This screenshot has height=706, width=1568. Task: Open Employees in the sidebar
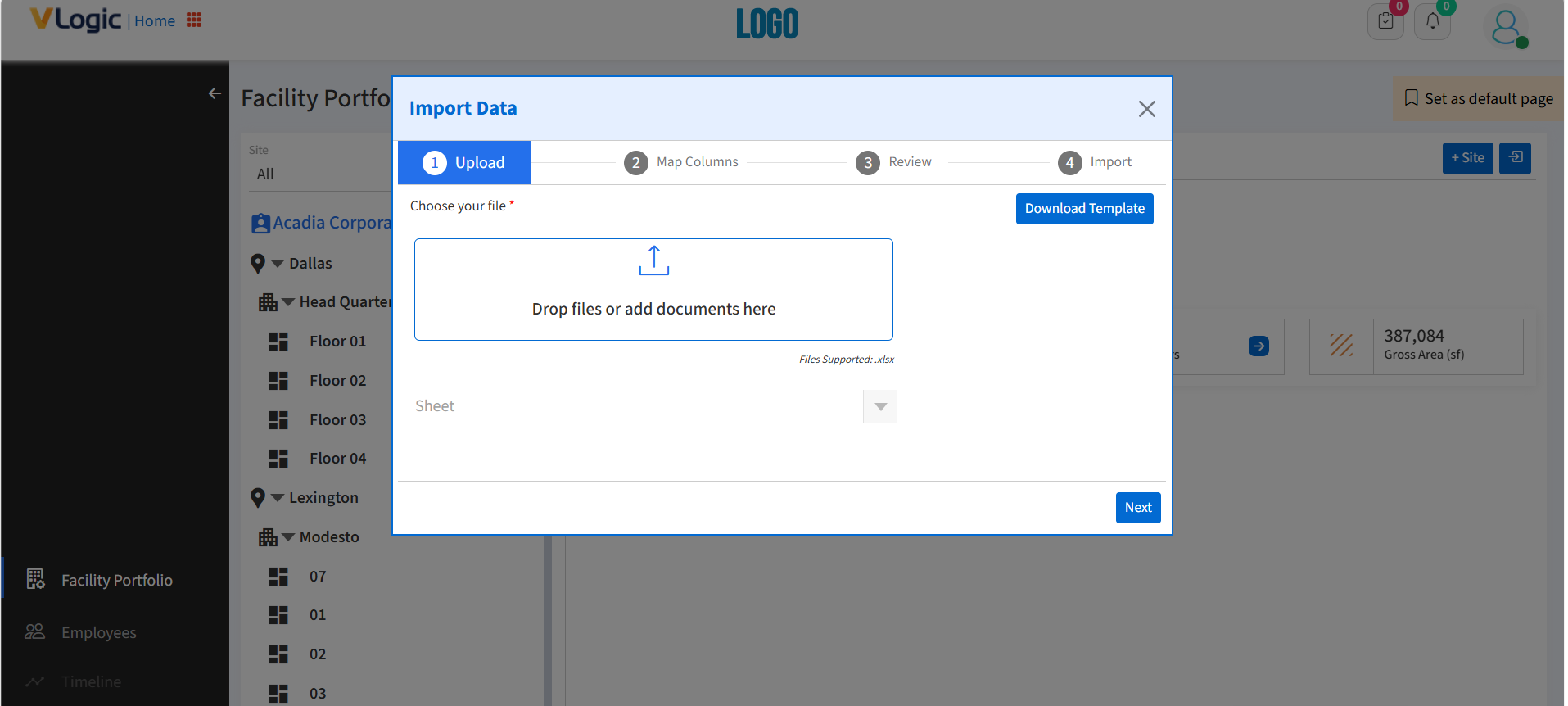pyautogui.click(x=99, y=632)
